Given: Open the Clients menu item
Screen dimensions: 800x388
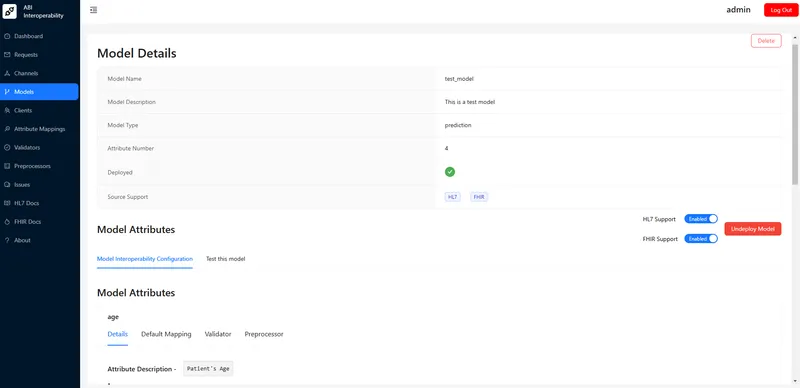Looking at the screenshot, I should 39,110.
